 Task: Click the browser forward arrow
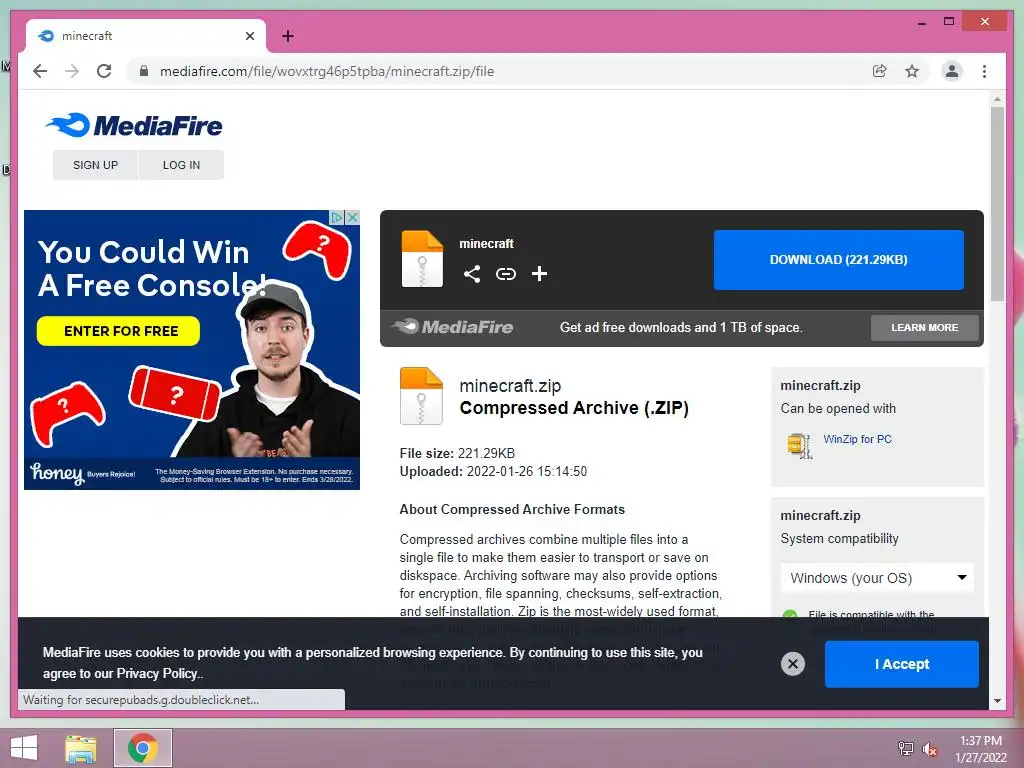click(x=72, y=71)
